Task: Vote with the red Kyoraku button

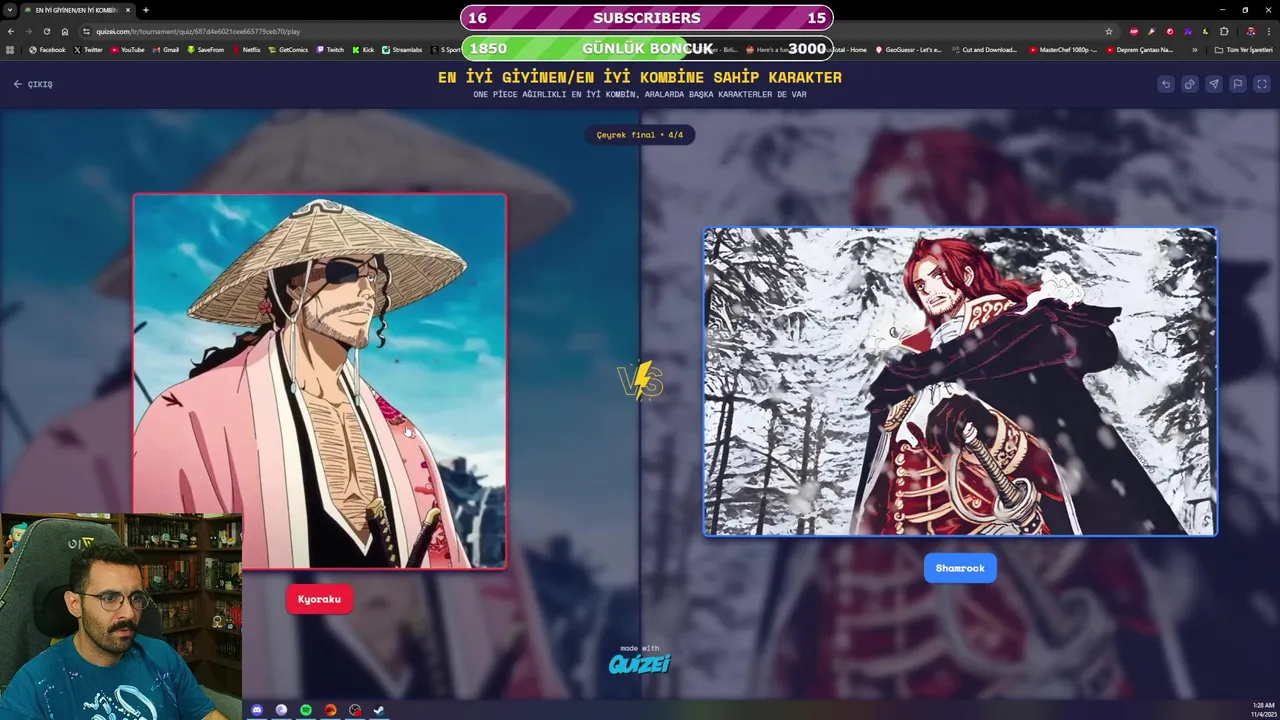Action: [319, 599]
